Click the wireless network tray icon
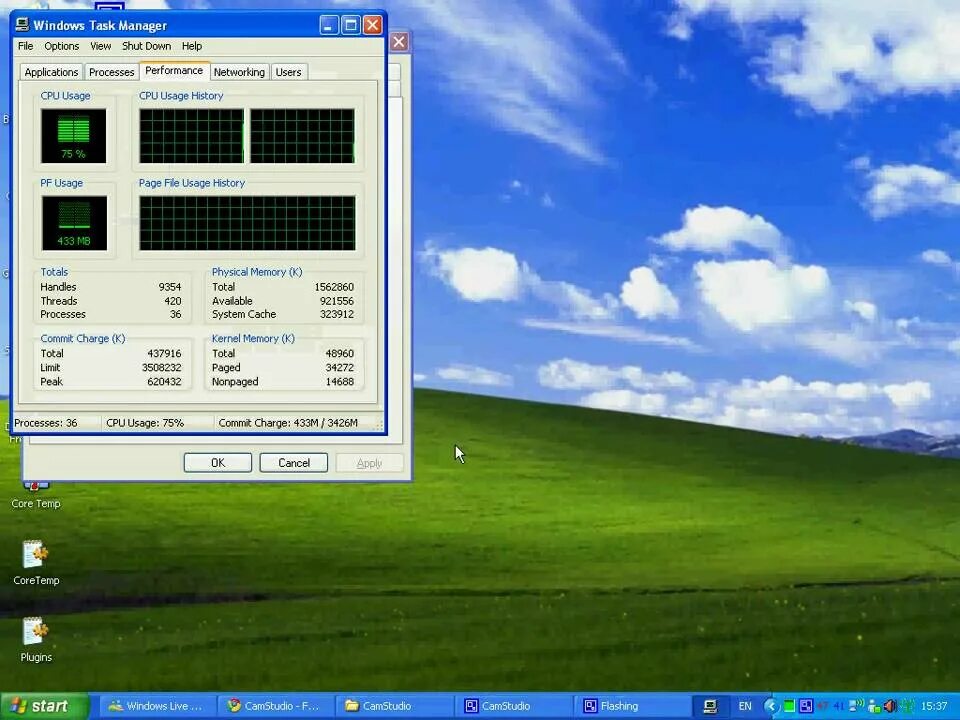The image size is (960, 720). point(856,705)
